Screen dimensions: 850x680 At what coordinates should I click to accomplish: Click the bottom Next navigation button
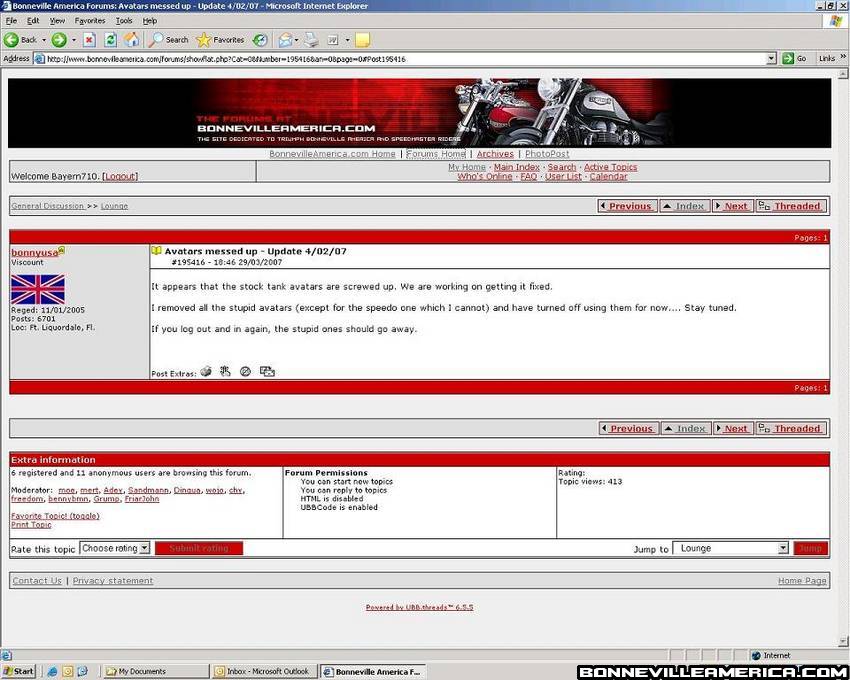pos(734,428)
